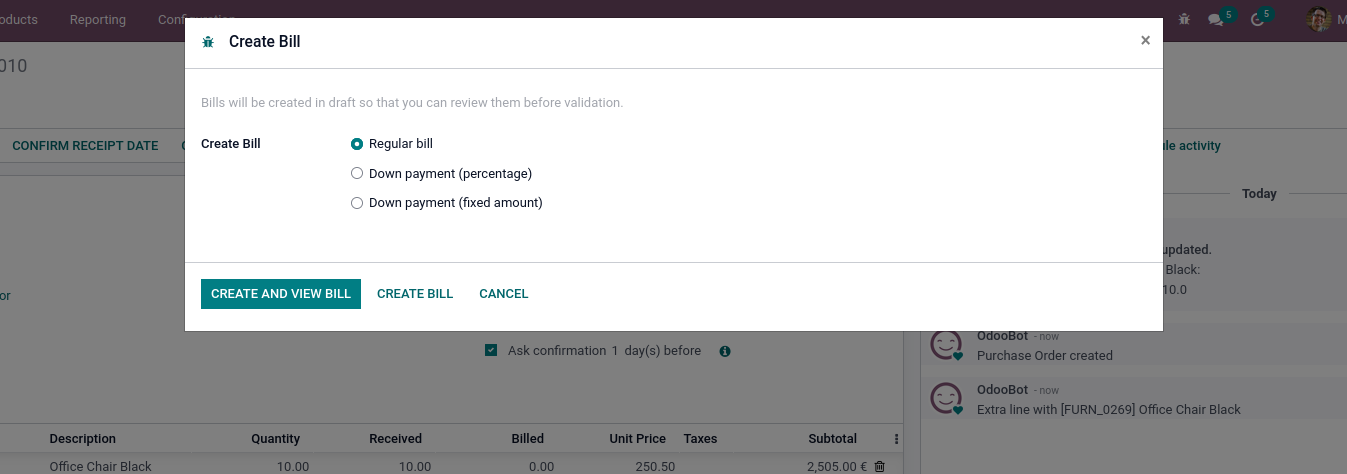Open the conversations chat icon
1347x474 pixels.
1216,19
